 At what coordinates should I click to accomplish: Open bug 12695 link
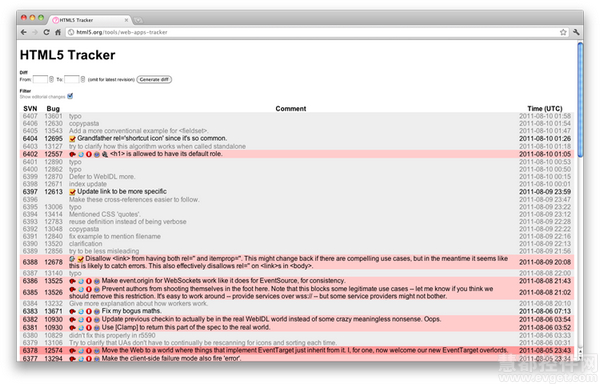(x=53, y=138)
